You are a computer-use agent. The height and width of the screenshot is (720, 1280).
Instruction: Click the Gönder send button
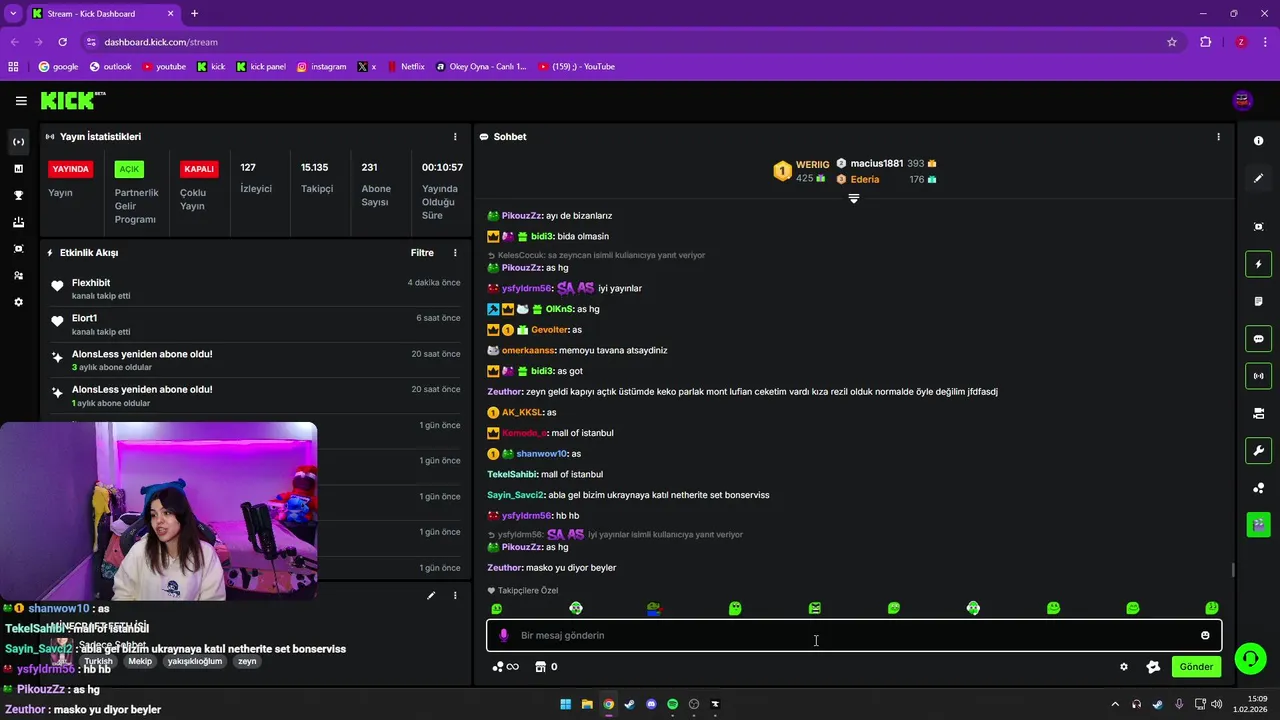1196,667
